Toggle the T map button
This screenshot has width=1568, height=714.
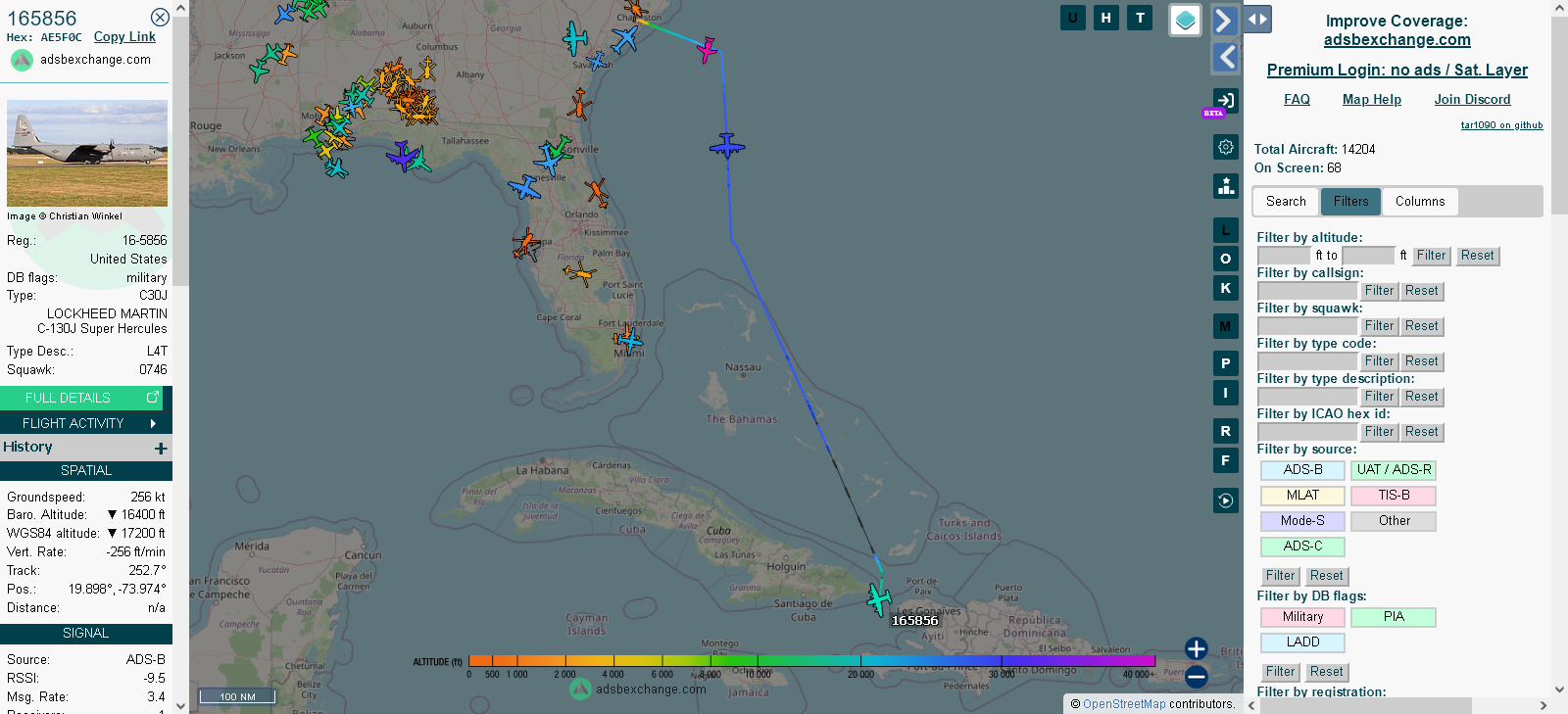click(x=1140, y=18)
